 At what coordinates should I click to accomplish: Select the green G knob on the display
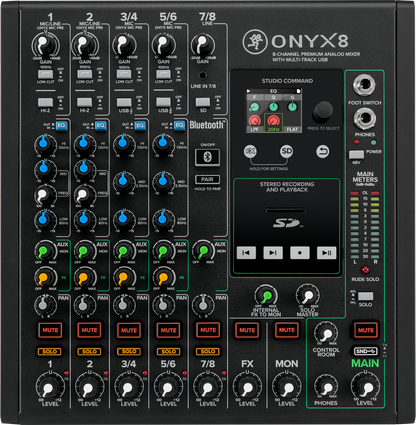click(292, 107)
